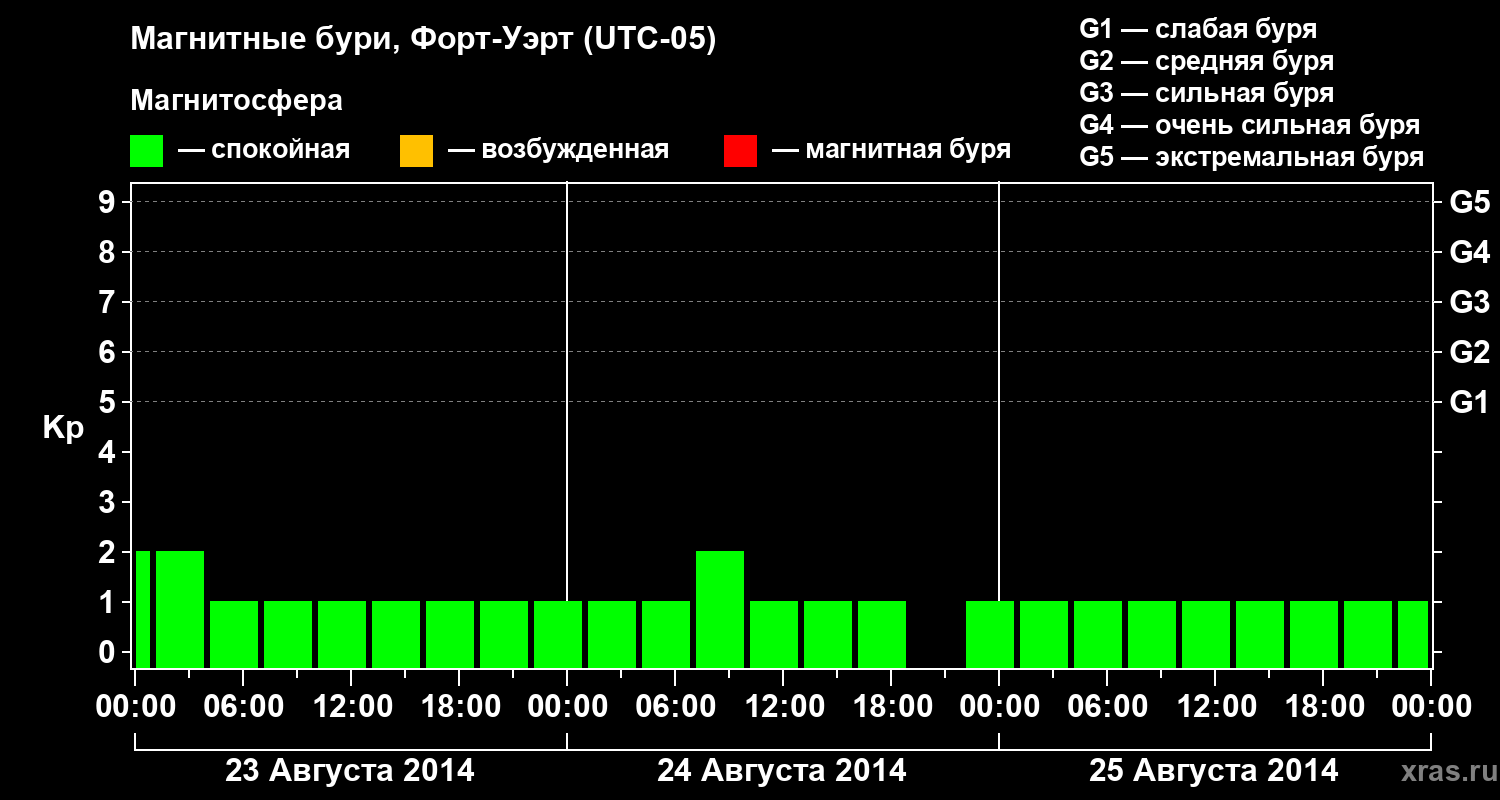This screenshot has width=1500, height=800.
Task: Click the 'G1' label on the right axis
Action: [x=1469, y=402]
